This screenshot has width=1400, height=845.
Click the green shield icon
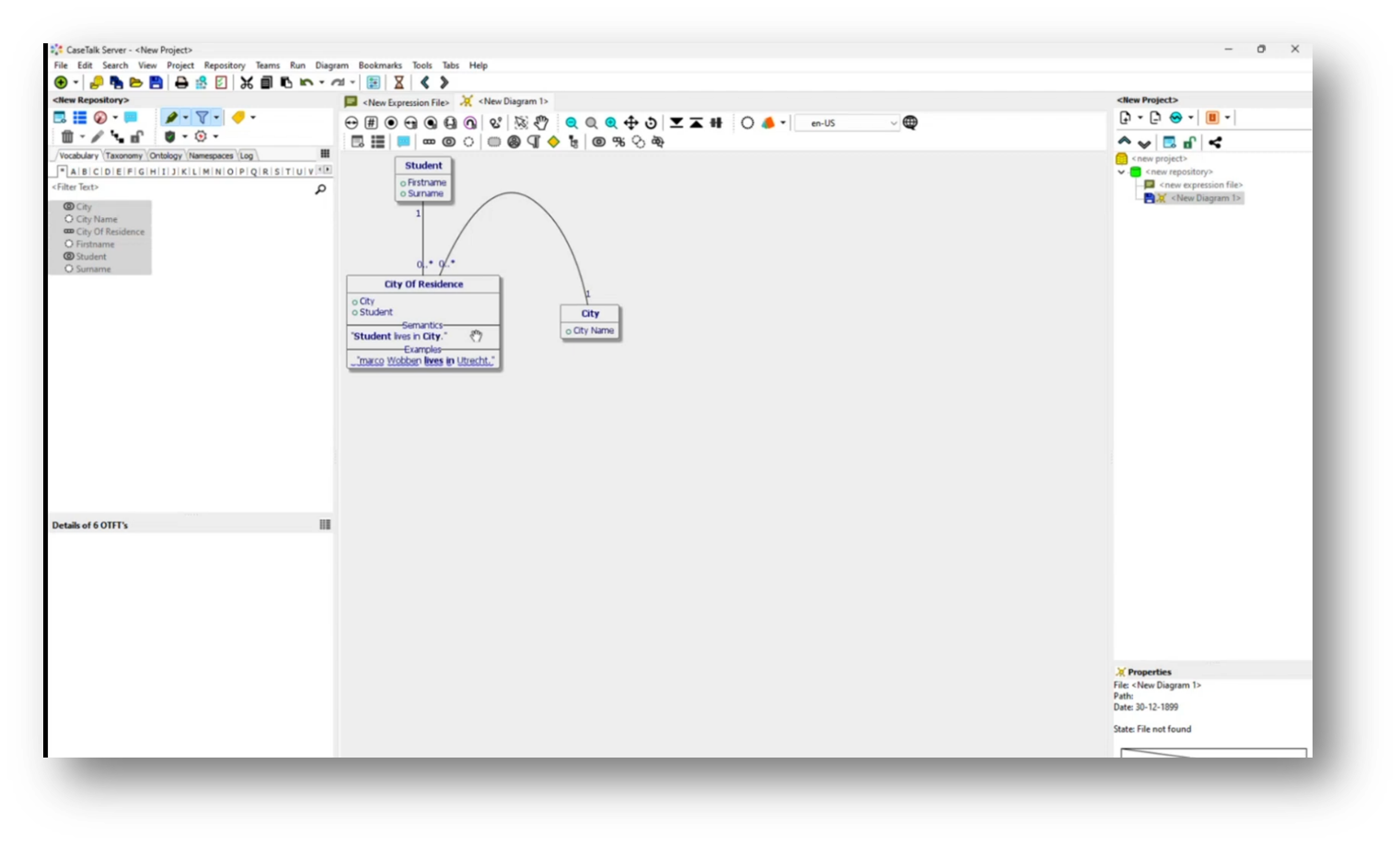tap(169, 136)
